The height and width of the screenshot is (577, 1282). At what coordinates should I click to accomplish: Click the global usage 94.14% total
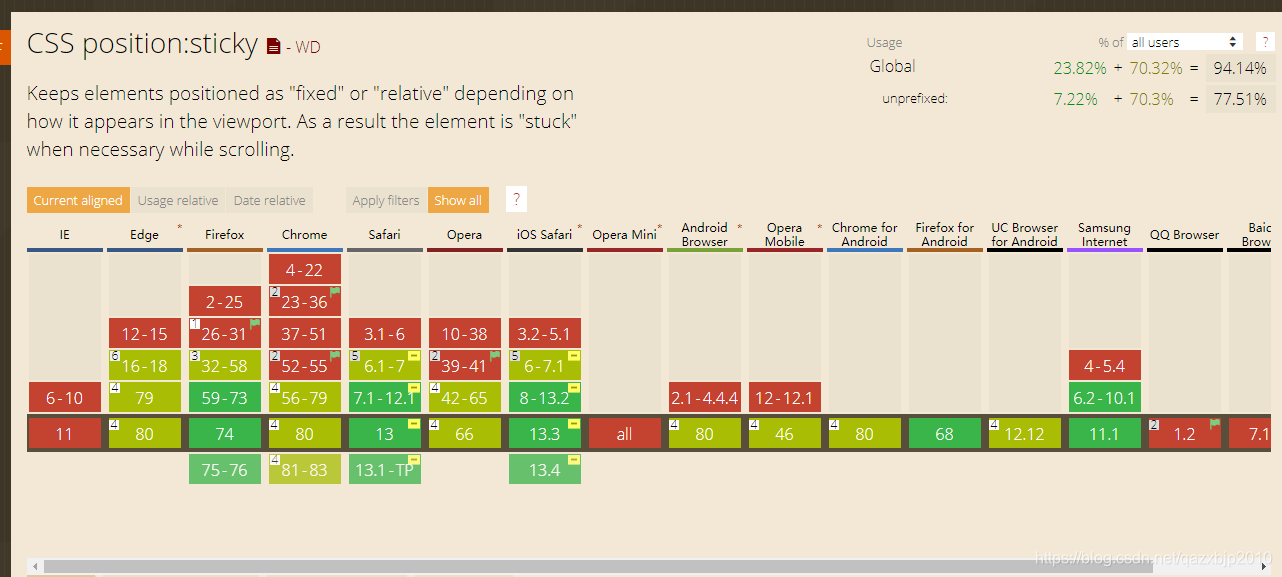(1240, 68)
